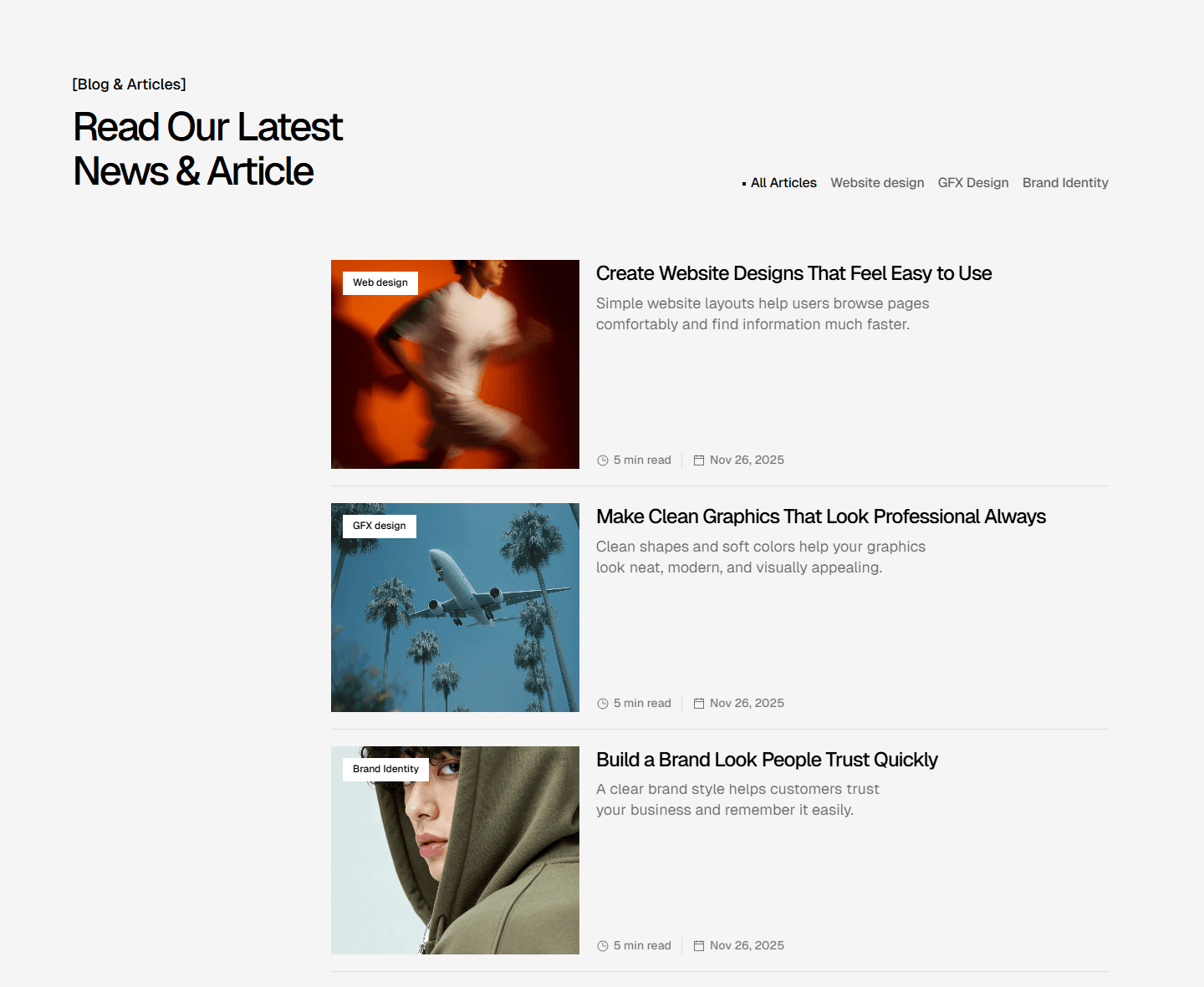Click the airplane and palms thumbnail

point(455,608)
